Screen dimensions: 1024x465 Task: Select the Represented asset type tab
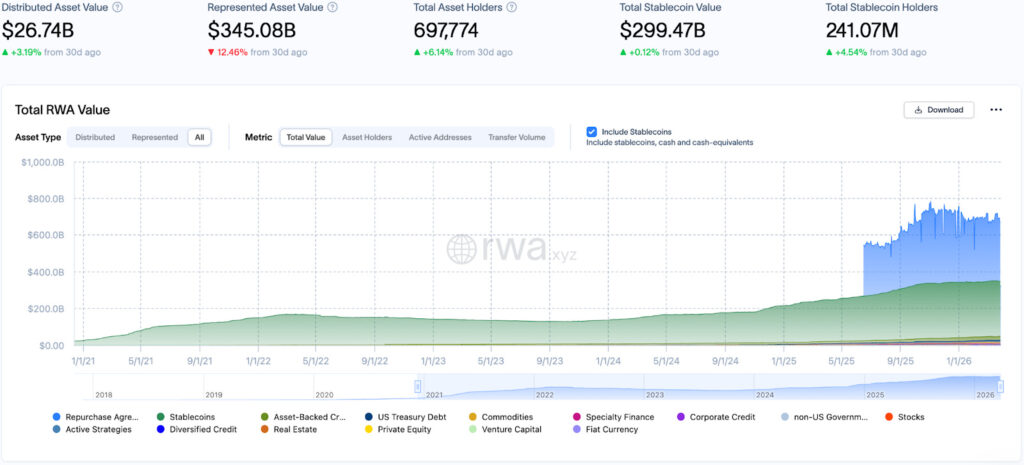click(155, 137)
